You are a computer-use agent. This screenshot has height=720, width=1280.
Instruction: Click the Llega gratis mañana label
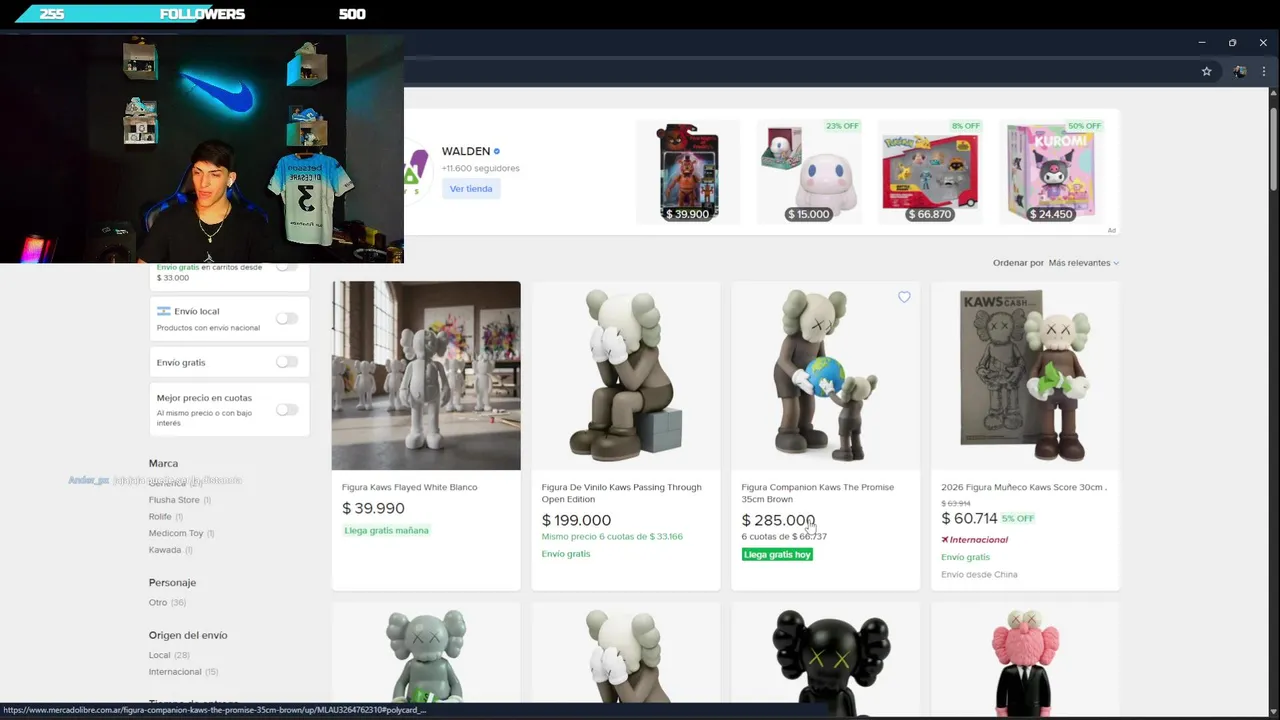[x=386, y=531]
